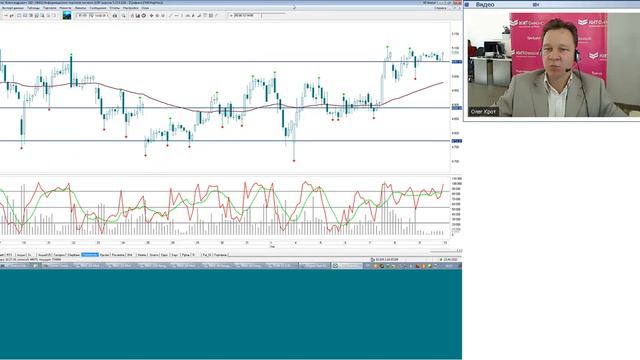Click the top horizontal level price tag
This screenshot has height=360, width=640.
(457, 62)
